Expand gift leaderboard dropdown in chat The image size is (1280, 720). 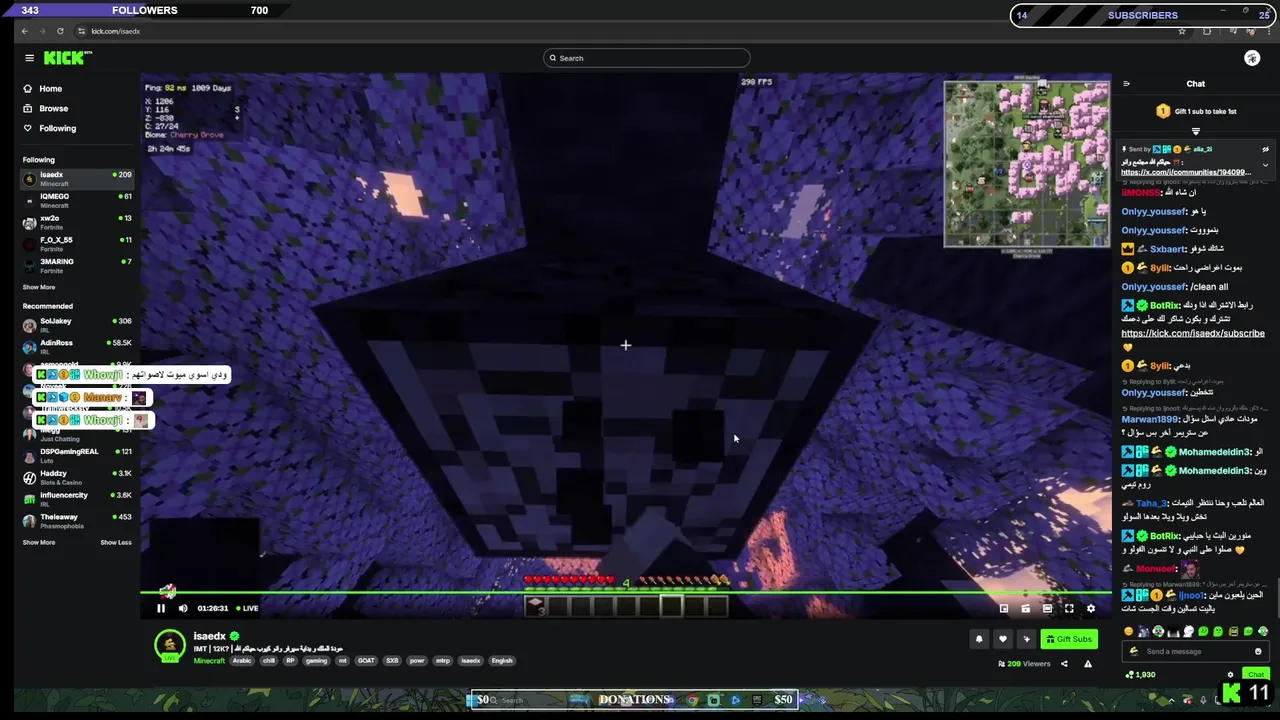coord(1196,131)
